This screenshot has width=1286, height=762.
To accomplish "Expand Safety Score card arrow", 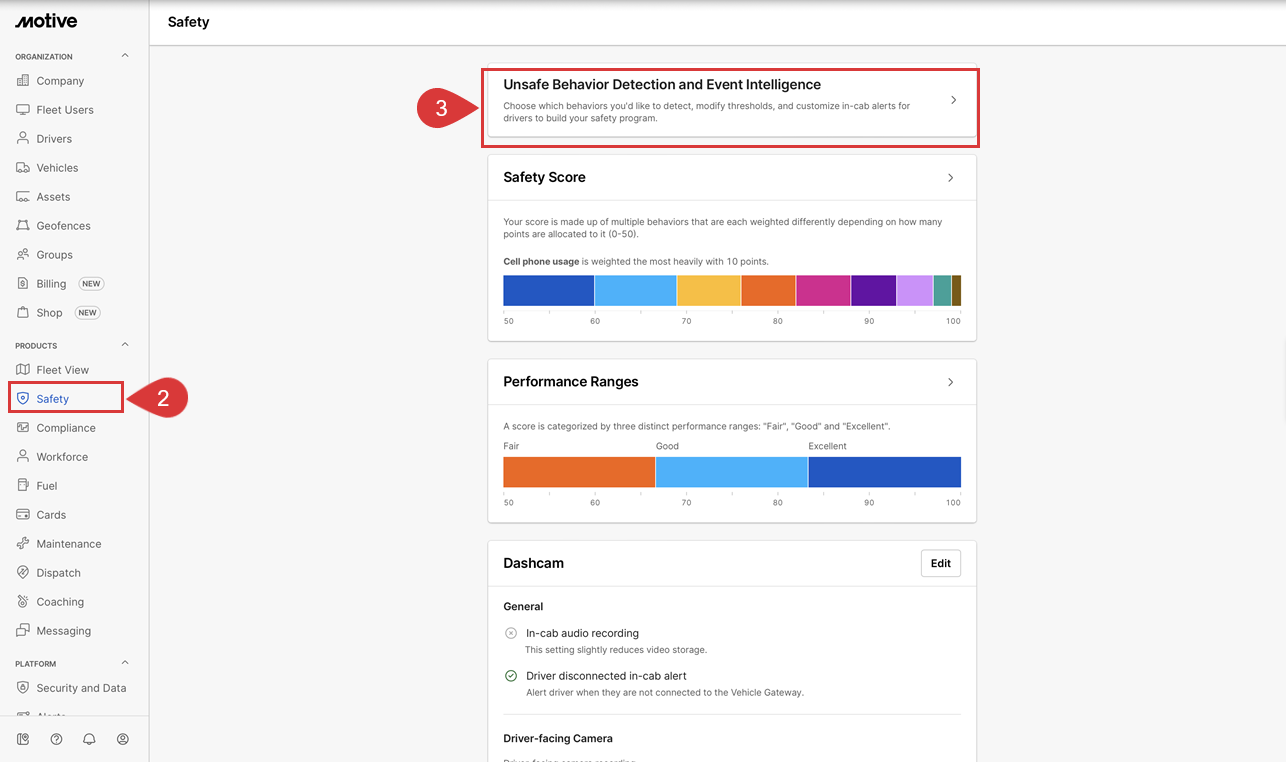I will (950, 178).
